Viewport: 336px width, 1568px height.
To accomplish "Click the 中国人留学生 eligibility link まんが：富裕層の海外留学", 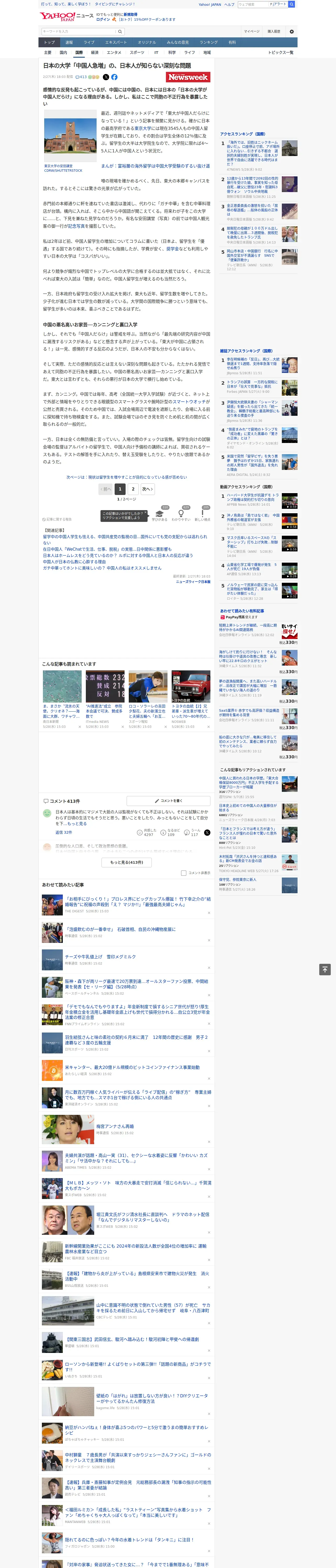I will [155, 166].
